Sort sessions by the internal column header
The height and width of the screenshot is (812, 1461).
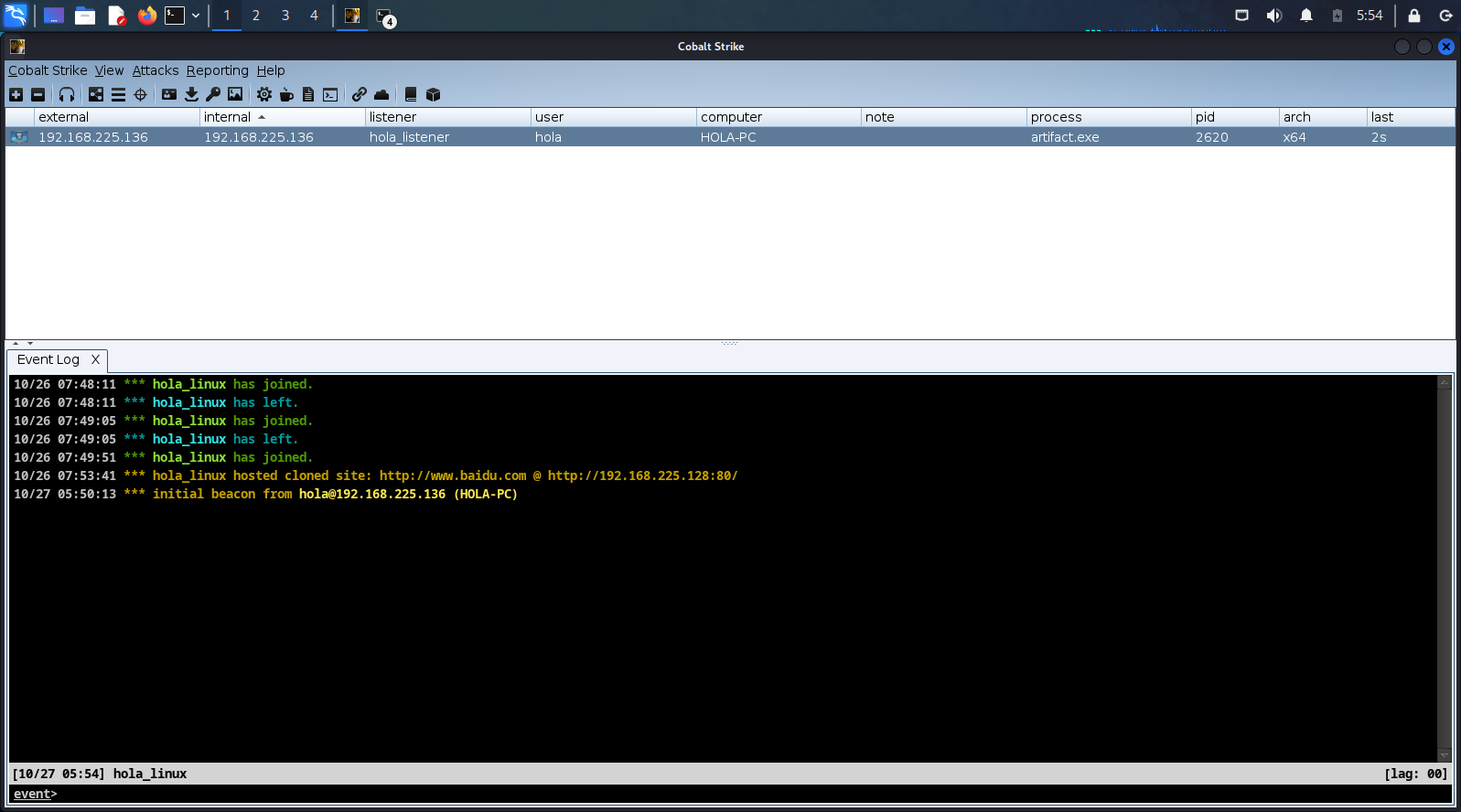pos(283,117)
